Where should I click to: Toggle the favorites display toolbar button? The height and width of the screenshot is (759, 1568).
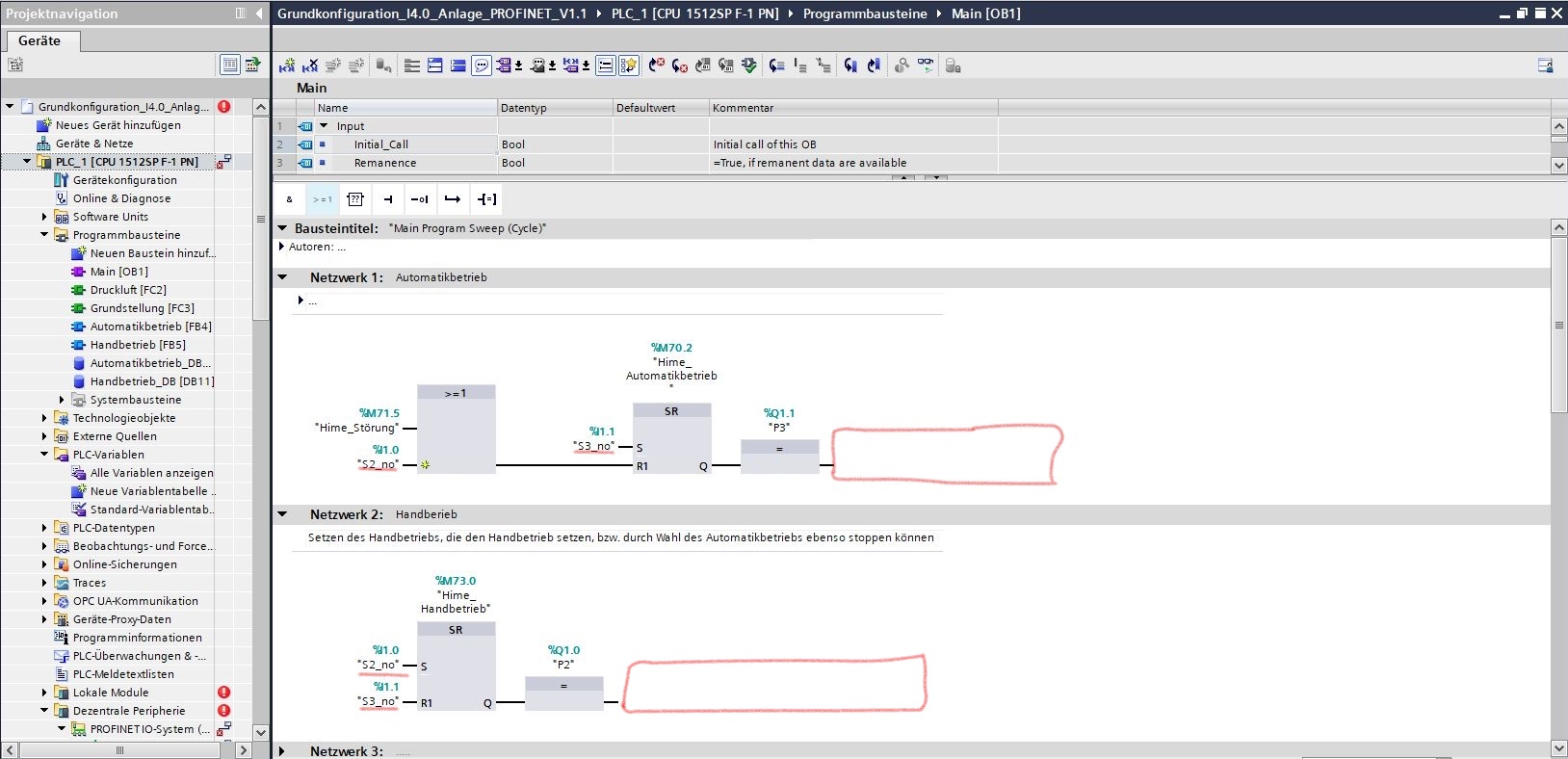(x=628, y=65)
